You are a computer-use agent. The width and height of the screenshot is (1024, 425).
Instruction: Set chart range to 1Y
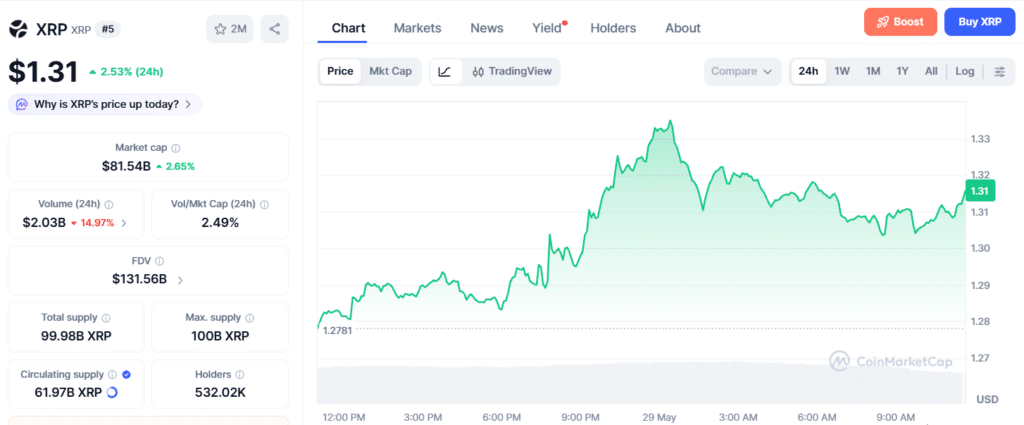tap(903, 72)
